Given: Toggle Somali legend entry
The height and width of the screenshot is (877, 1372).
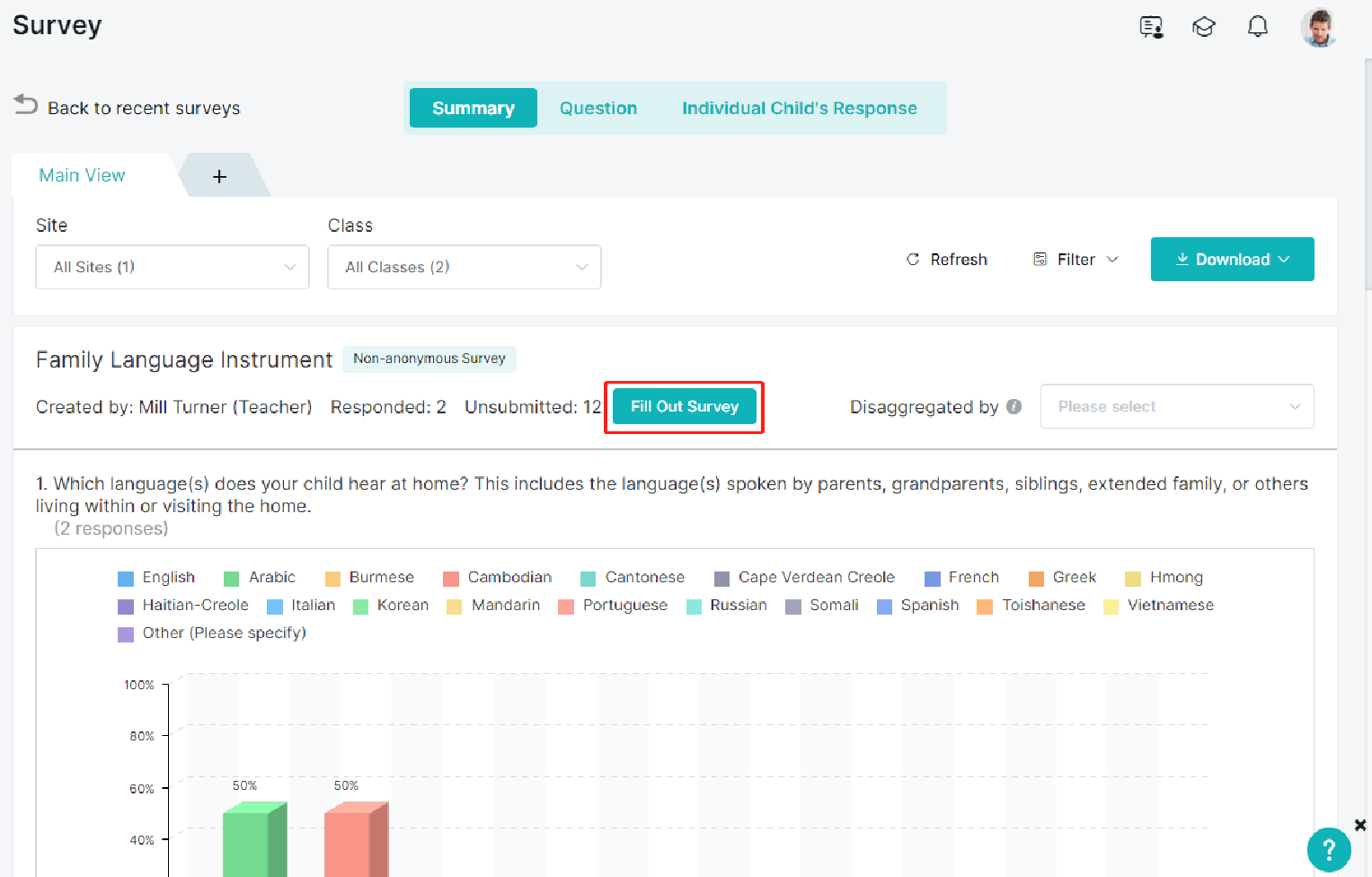Looking at the screenshot, I should tap(822, 605).
